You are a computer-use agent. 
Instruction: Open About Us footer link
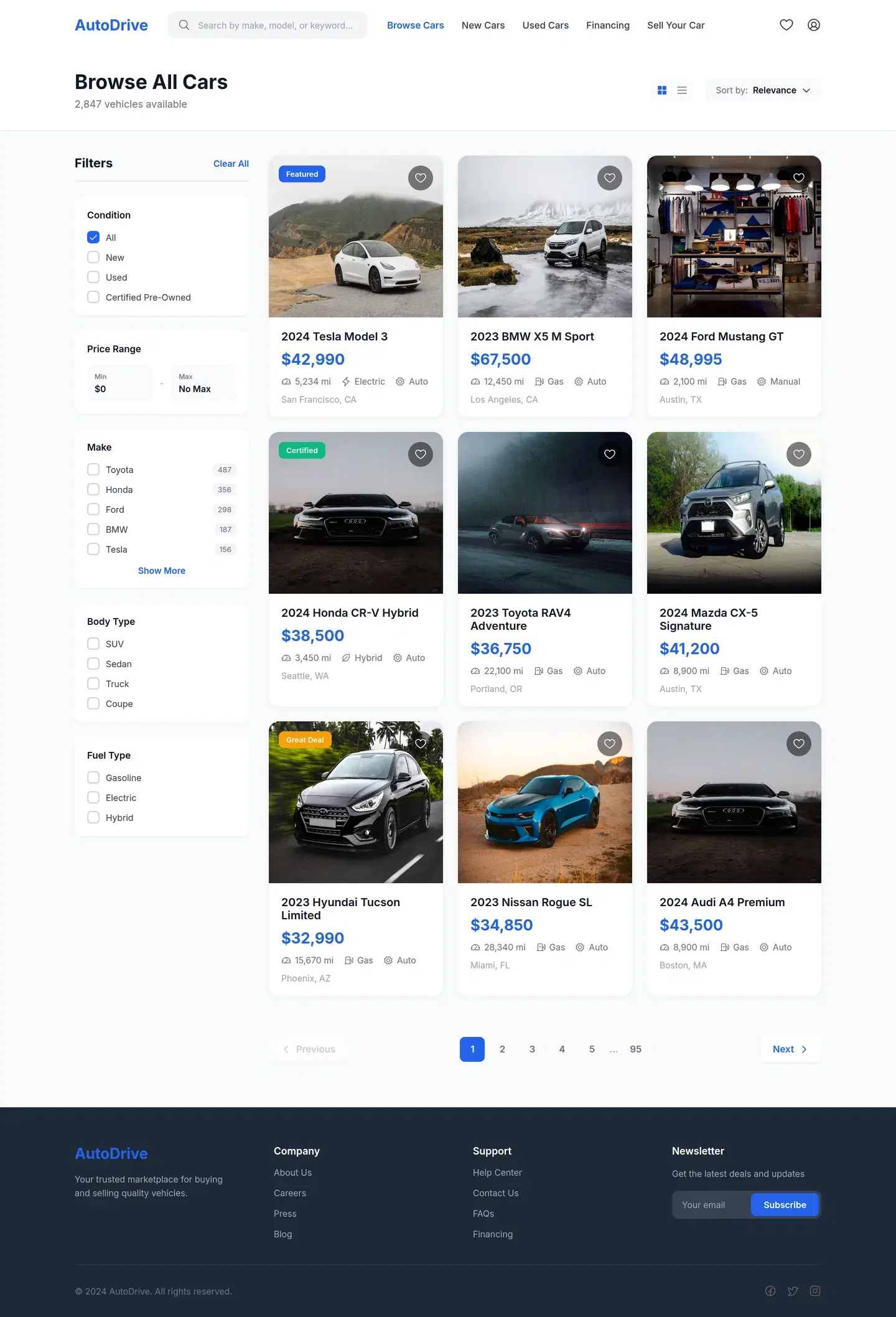292,1173
